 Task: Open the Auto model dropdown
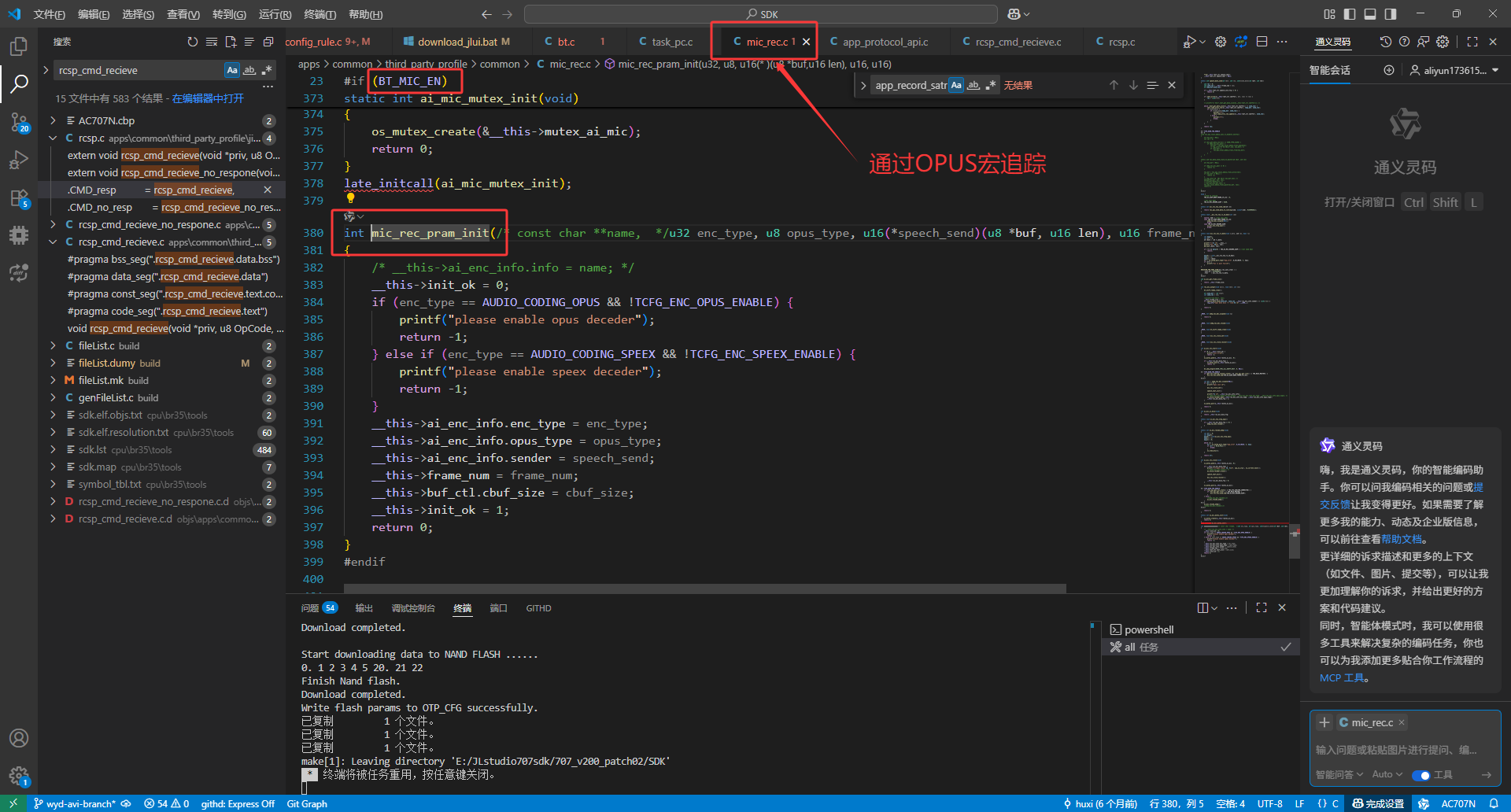[x=1387, y=775]
